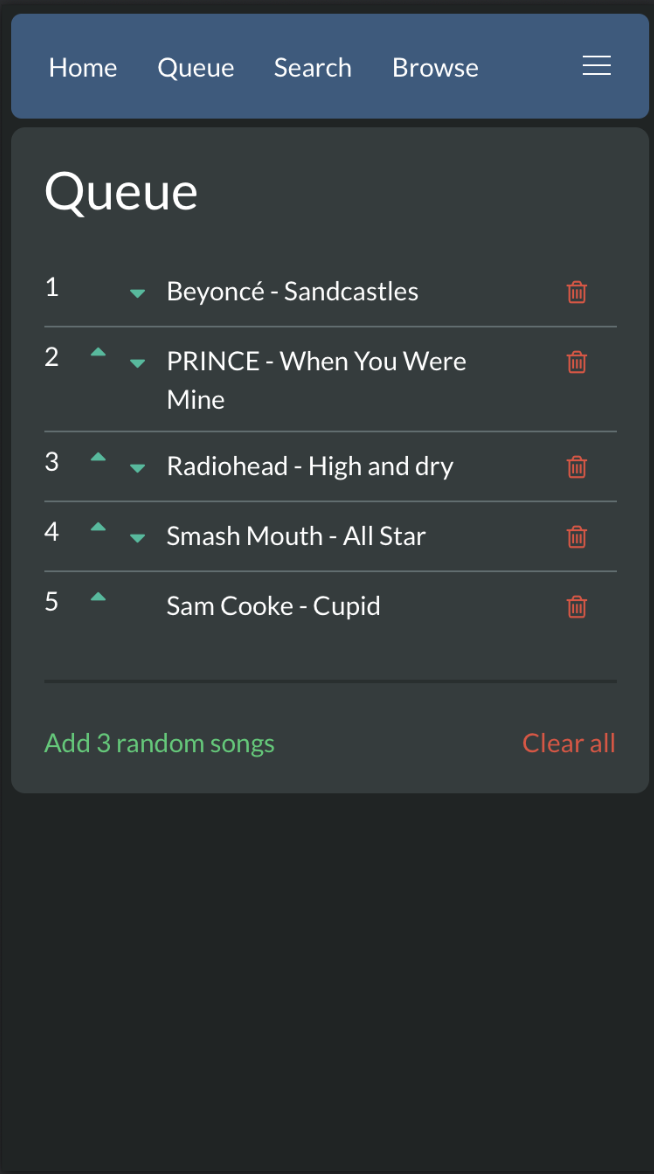Screen dimensions: 654x1174
Task: Open the hamburger menu icon
Action: pos(597,65)
